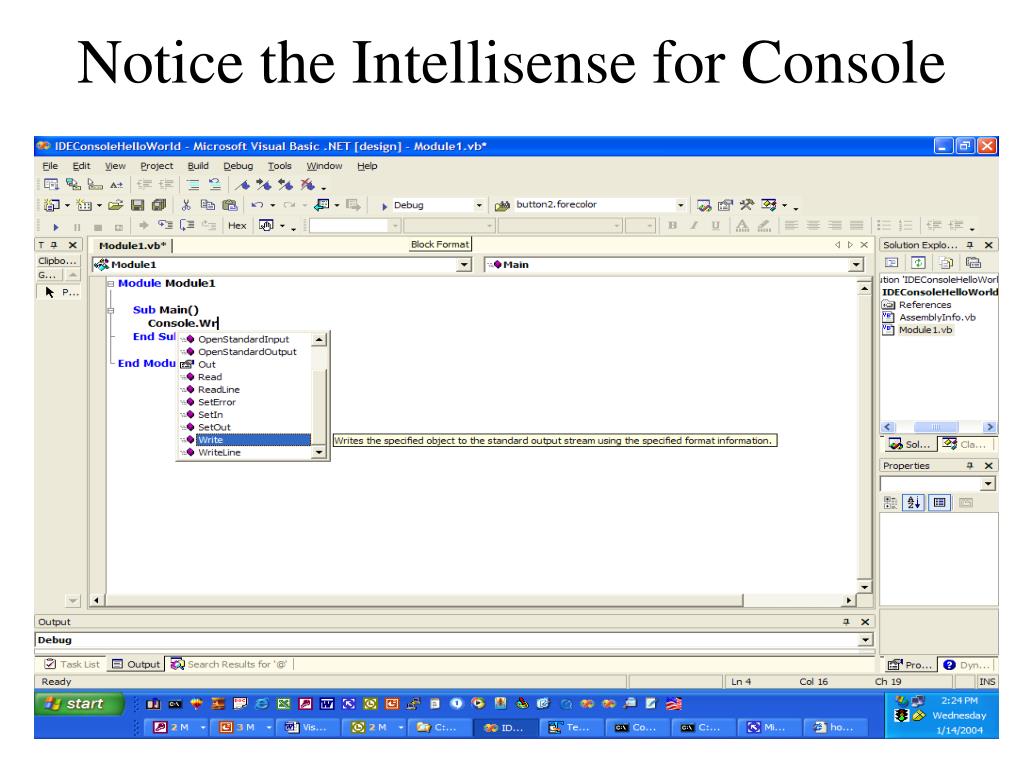Viewport: 1024px width, 768px height.
Task: Click the Save floppy disk icon
Action: (137, 205)
